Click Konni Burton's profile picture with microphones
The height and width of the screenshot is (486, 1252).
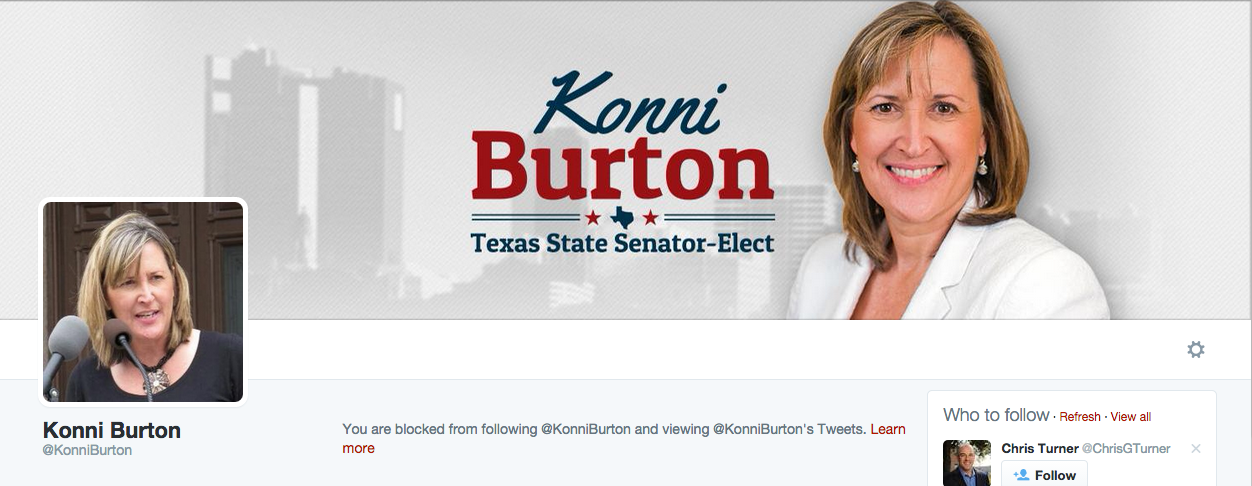(x=143, y=302)
